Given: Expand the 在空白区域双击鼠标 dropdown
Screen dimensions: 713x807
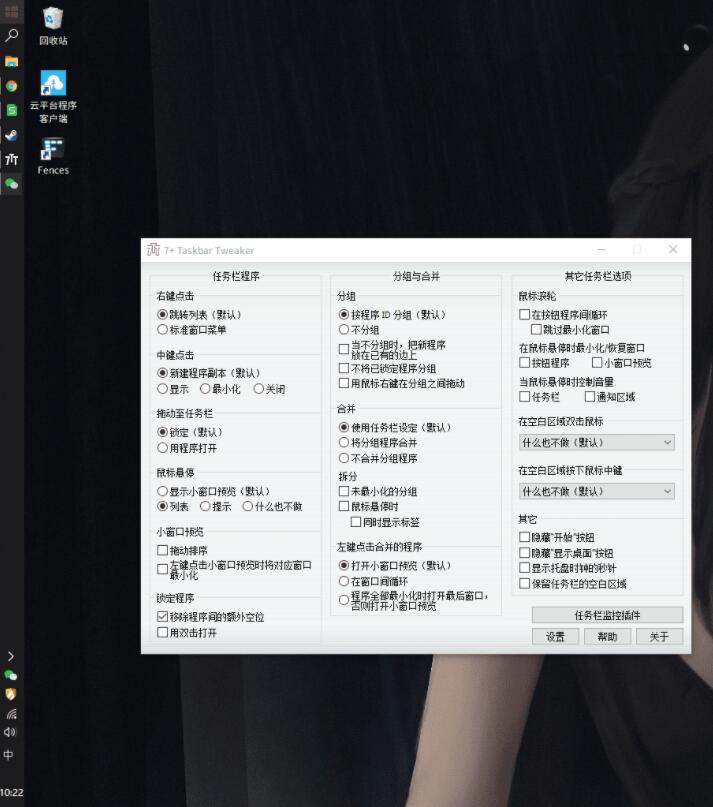Looking at the screenshot, I should 597,442.
